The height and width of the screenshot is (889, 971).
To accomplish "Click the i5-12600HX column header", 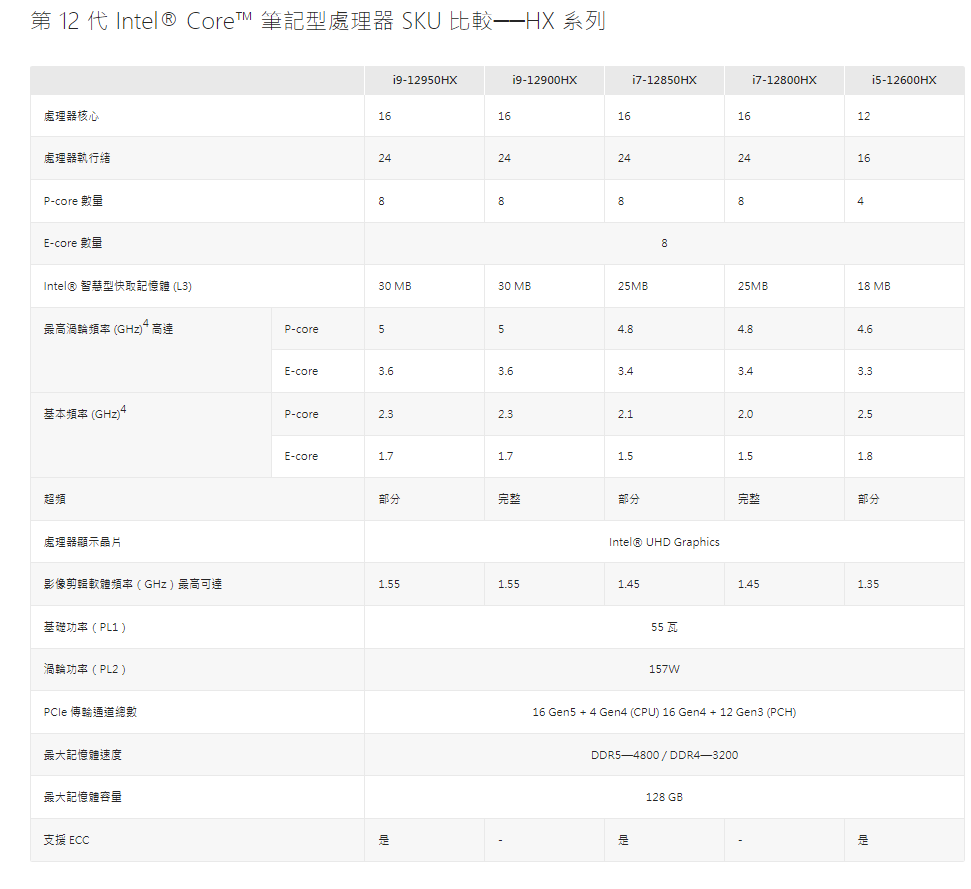I will coord(904,80).
